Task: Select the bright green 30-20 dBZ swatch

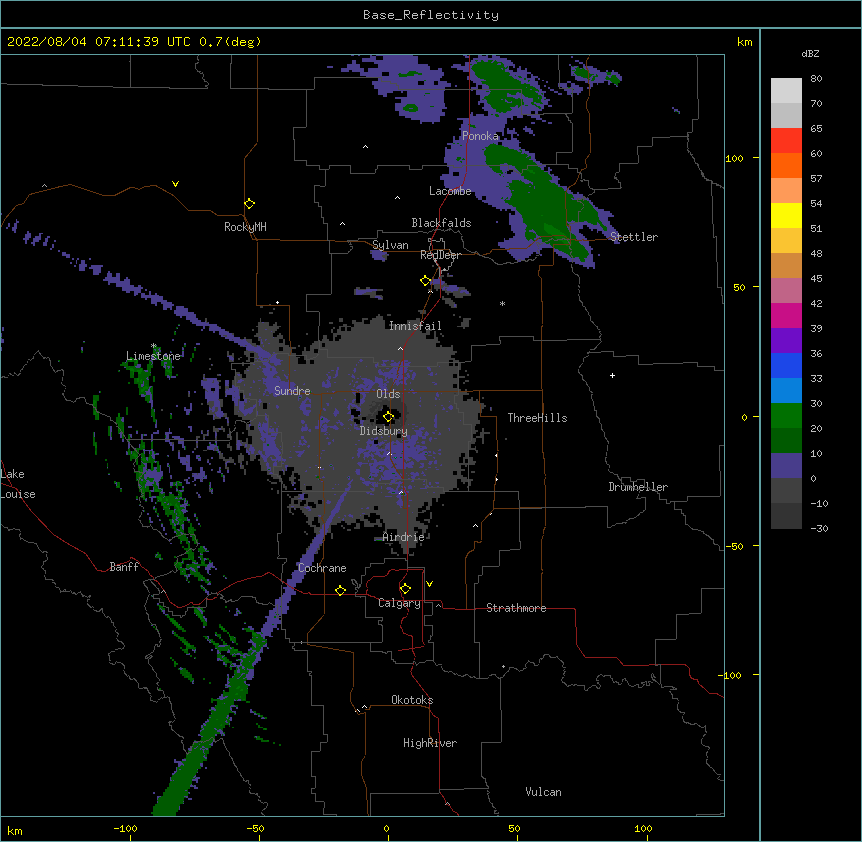Action: [786, 416]
